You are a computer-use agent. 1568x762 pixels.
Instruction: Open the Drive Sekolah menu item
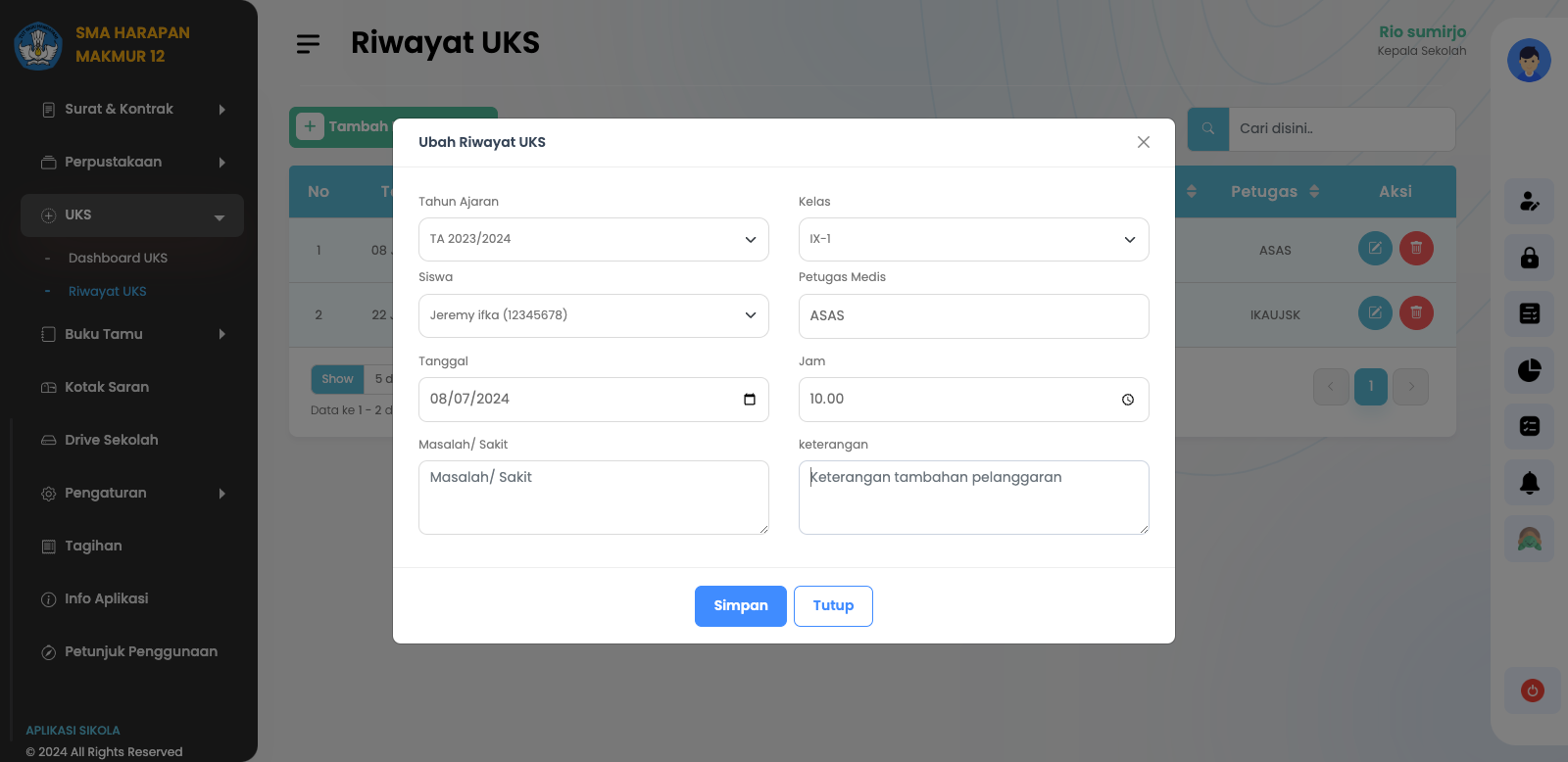pos(111,441)
